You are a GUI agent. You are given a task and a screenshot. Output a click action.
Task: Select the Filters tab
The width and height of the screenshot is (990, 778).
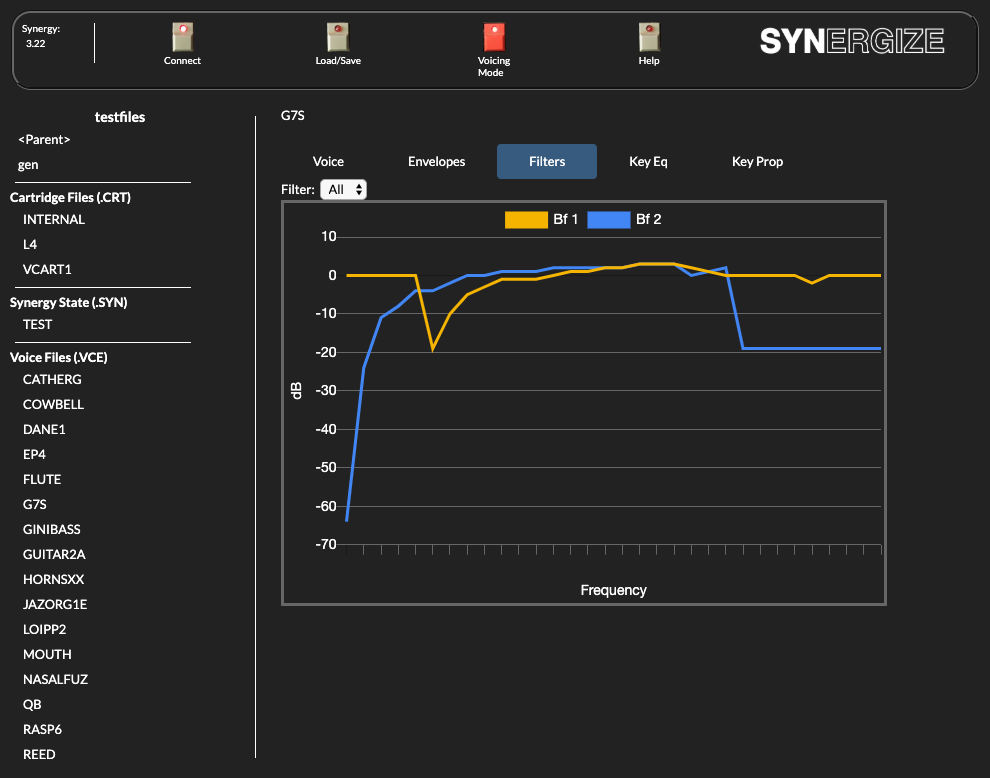pyautogui.click(x=547, y=162)
